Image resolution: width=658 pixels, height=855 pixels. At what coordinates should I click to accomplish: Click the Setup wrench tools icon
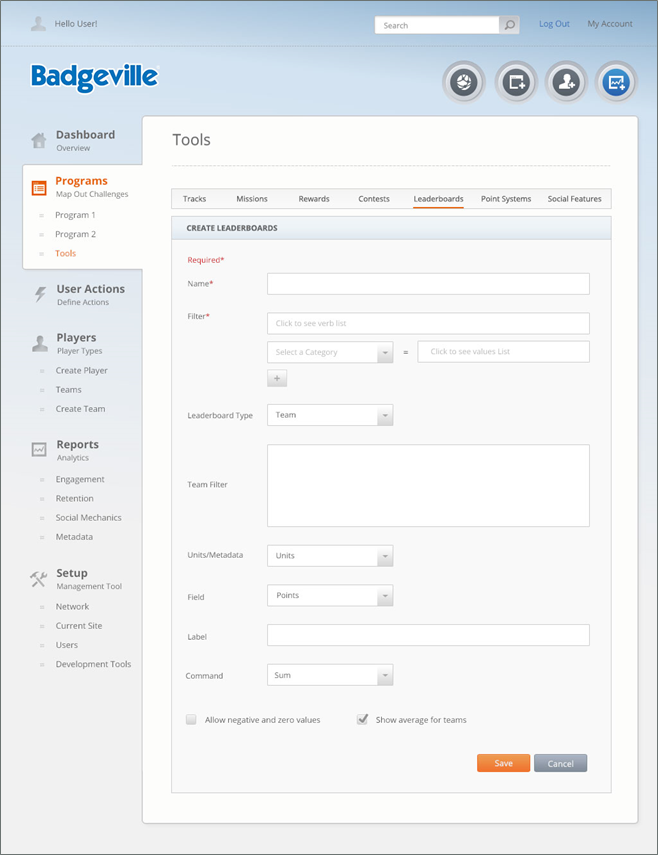(39, 579)
